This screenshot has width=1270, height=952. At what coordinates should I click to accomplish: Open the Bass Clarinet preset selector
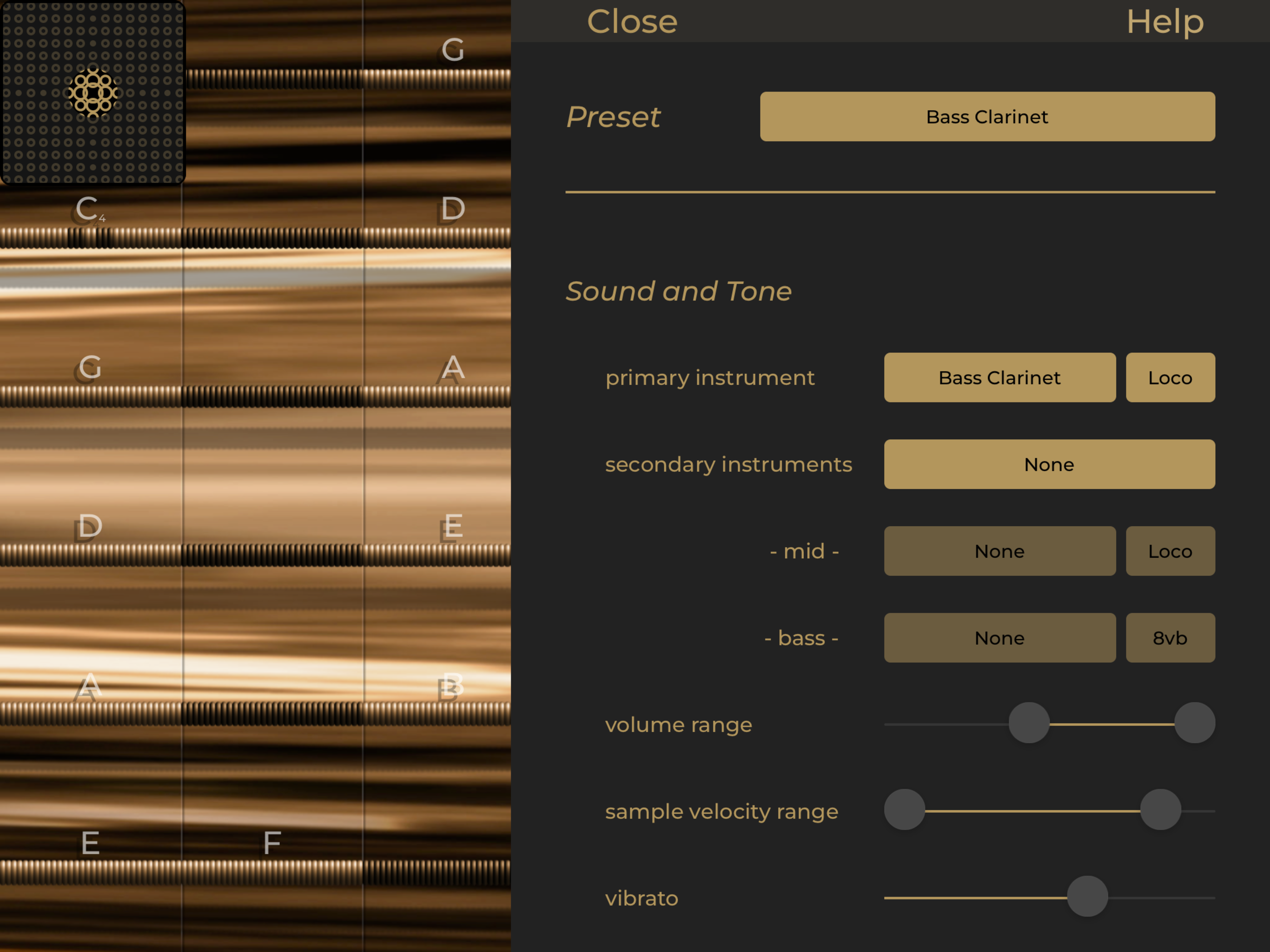tap(987, 117)
